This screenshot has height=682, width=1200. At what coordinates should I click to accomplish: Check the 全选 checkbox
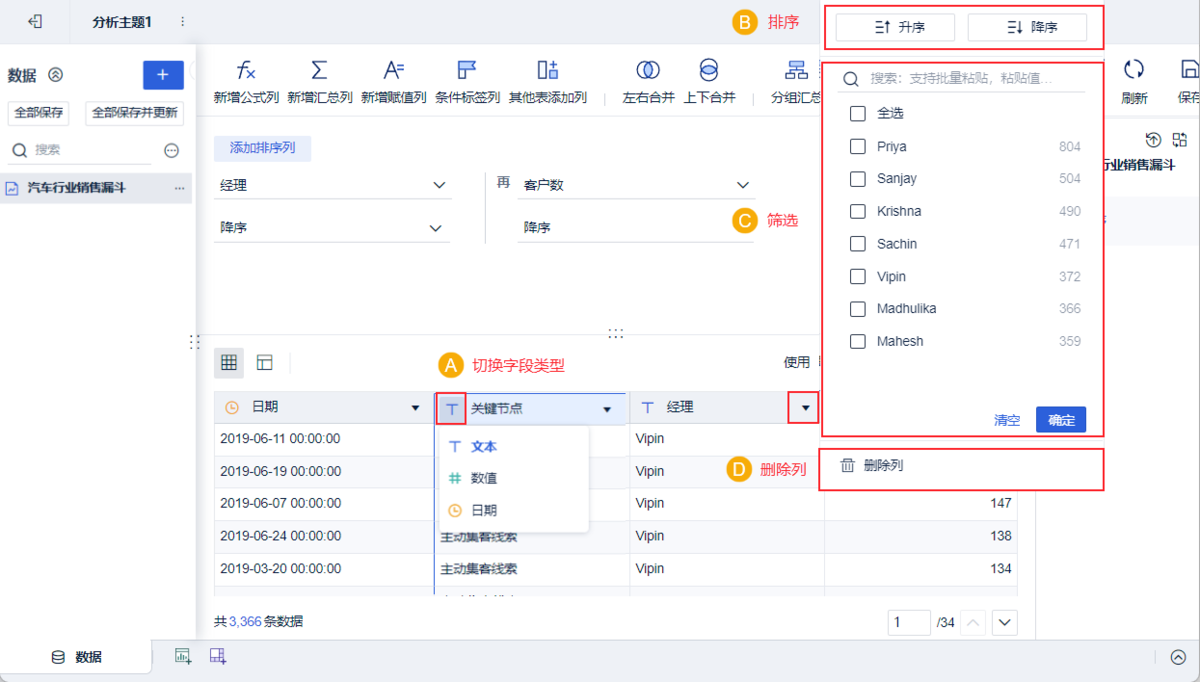[x=857, y=114]
